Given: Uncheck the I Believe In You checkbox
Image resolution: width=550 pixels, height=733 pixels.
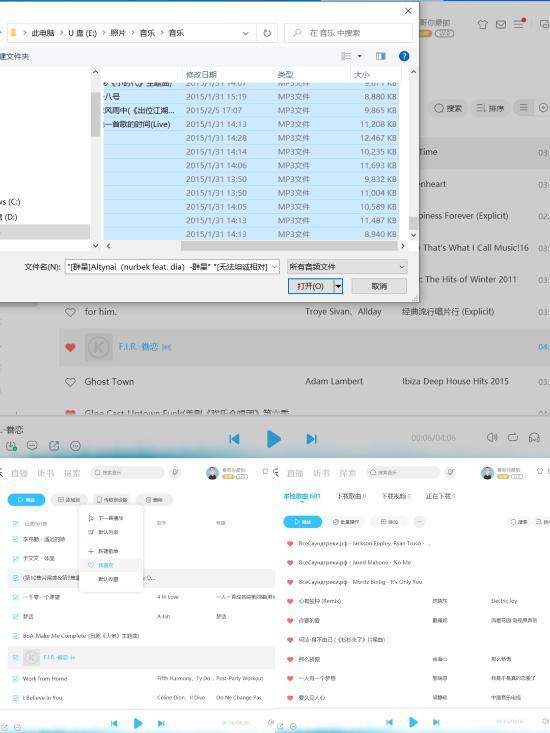Looking at the screenshot, I should pyautogui.click(x=15, y=698).
